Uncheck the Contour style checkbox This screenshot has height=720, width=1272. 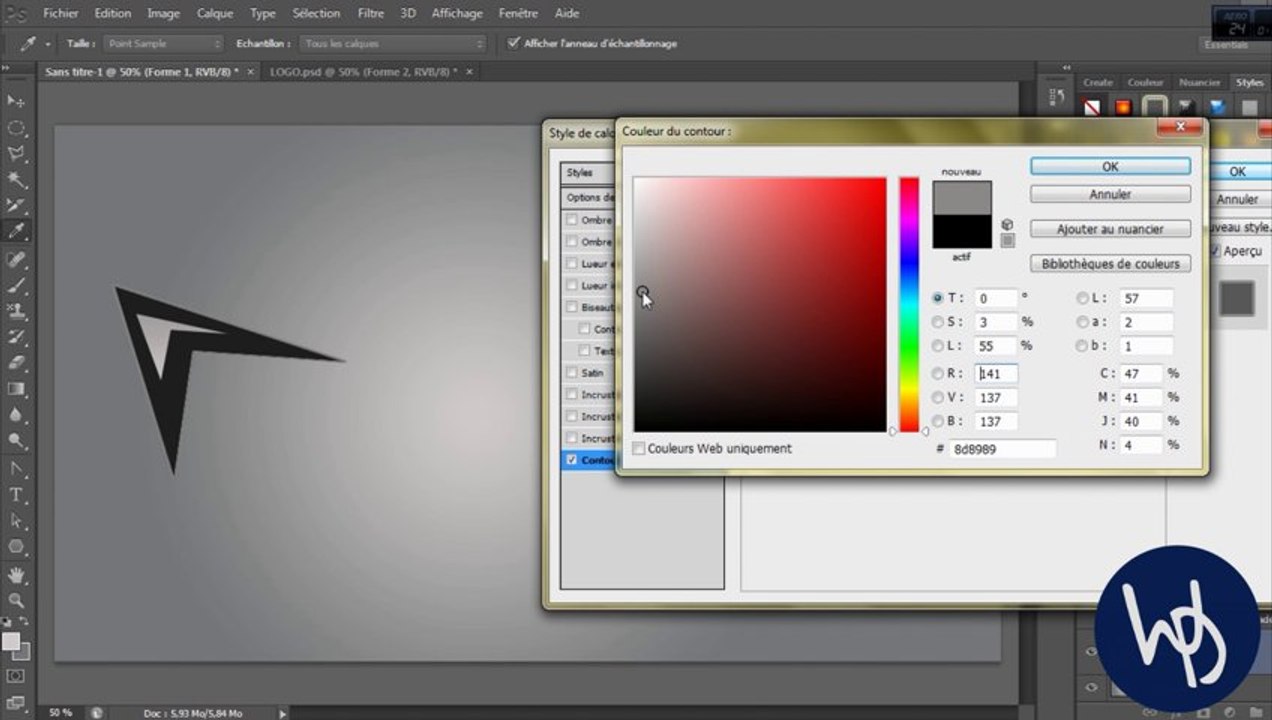571,460
